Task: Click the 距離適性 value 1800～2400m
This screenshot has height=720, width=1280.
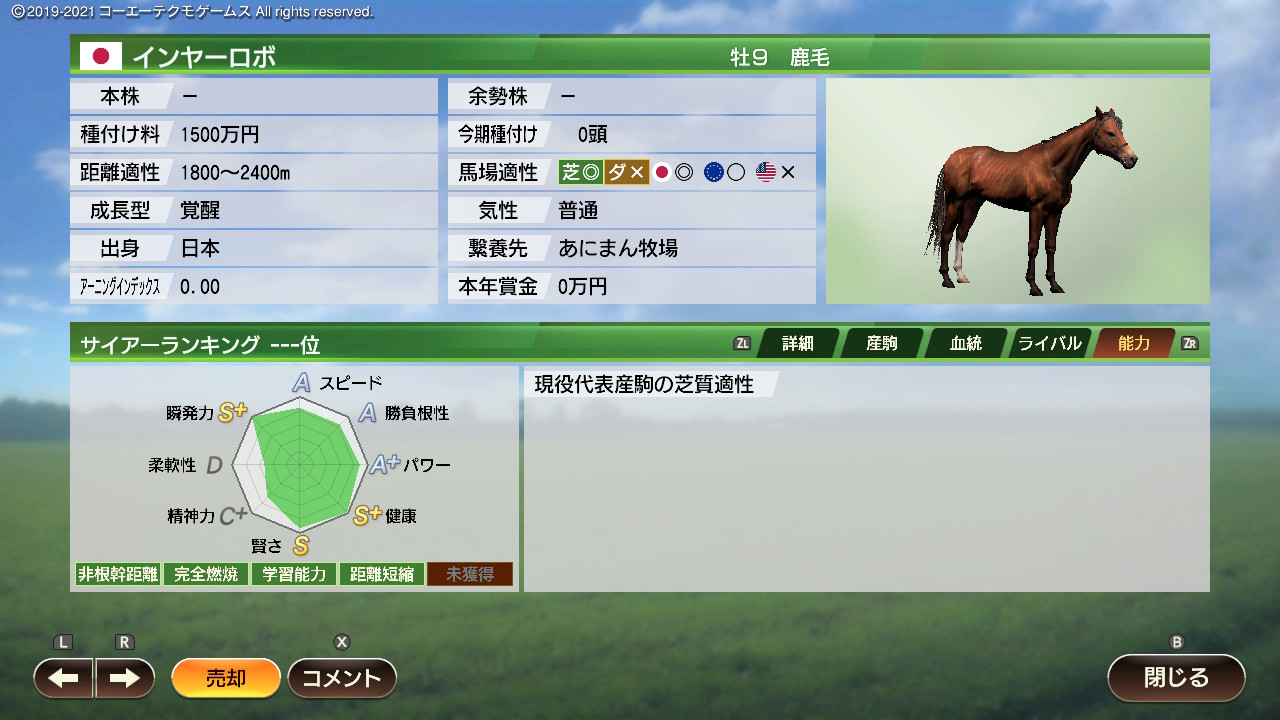Action: pos(235,172)
